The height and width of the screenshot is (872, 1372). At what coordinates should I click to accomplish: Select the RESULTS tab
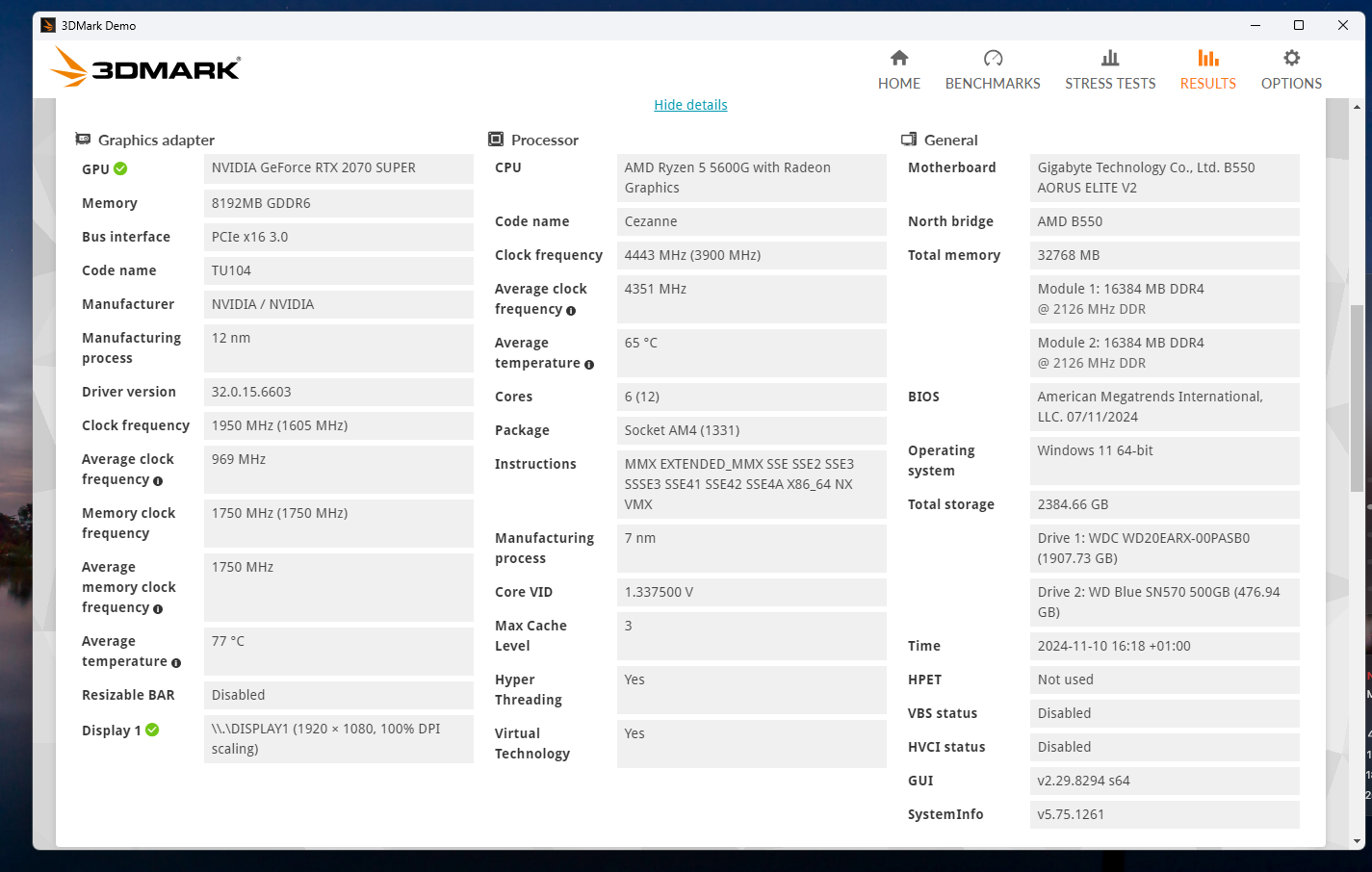point(1208,70)
